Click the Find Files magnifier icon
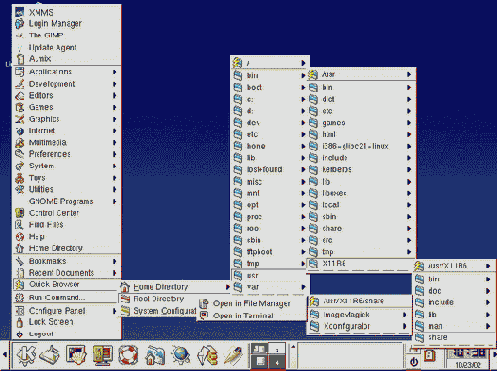Viewport: 497px width, 371px height. 20,225
